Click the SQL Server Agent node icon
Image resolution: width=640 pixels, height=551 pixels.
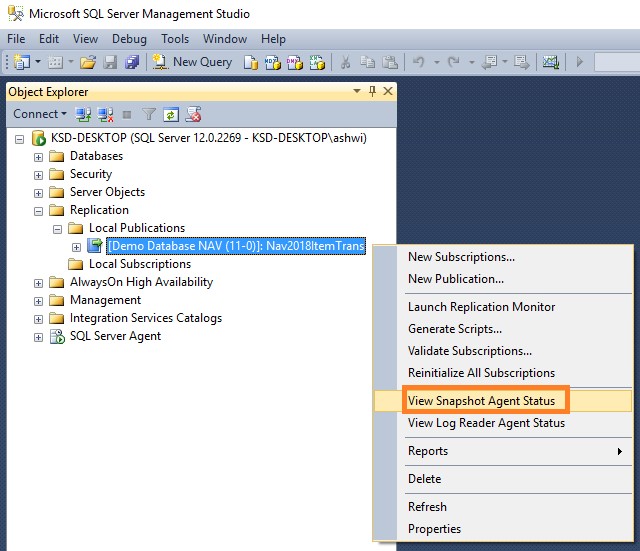pyautogui.click(x=58, y=336)
